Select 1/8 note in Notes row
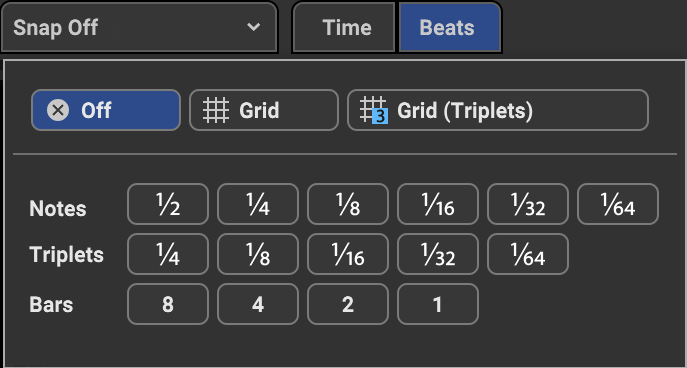Viewport: 687px width, 368px height. (348, 204)
